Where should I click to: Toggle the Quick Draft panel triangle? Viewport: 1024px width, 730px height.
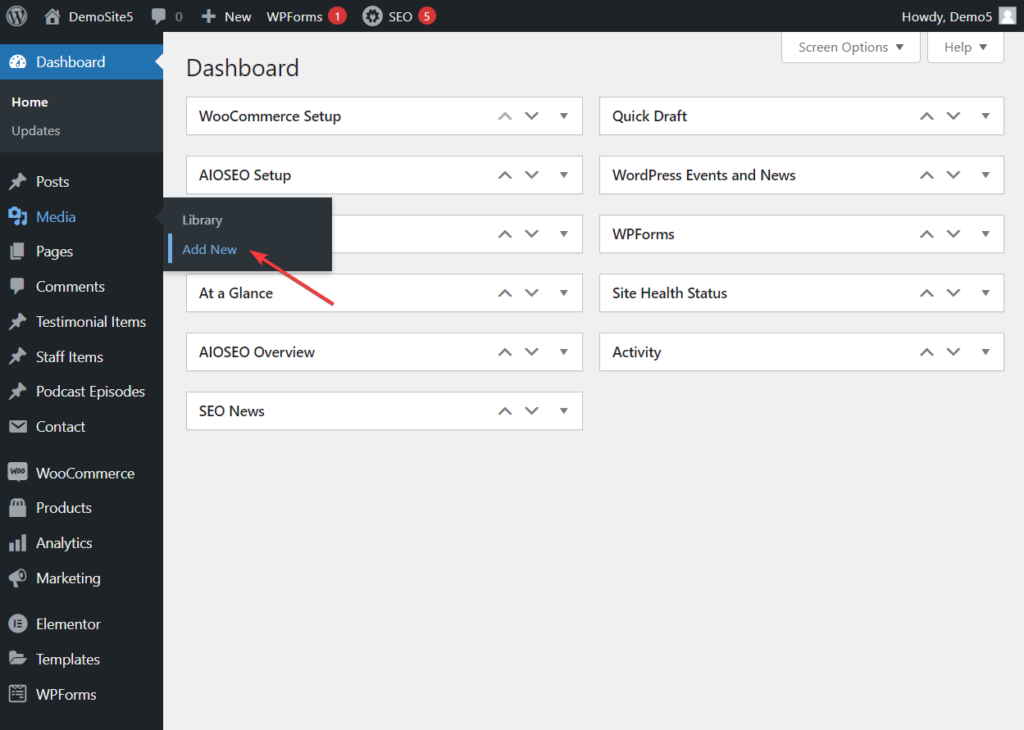click(986, 116)
